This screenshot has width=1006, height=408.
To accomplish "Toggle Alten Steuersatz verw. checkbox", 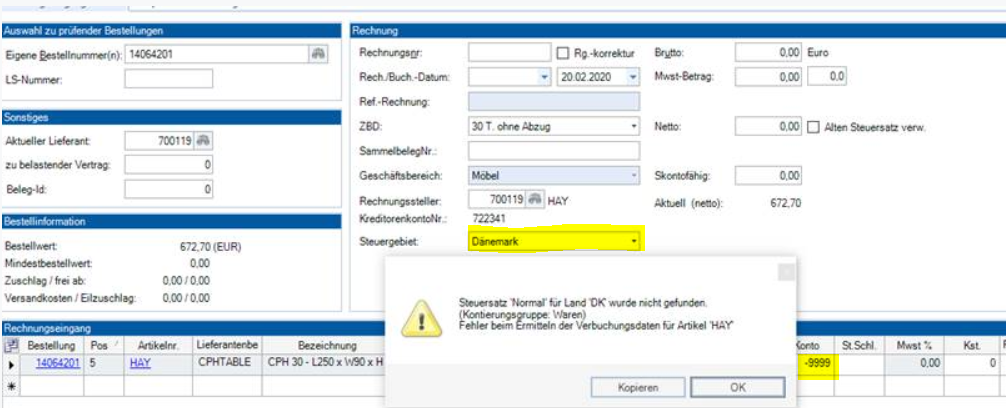I will pyautogui.click(x=813, y=127).
